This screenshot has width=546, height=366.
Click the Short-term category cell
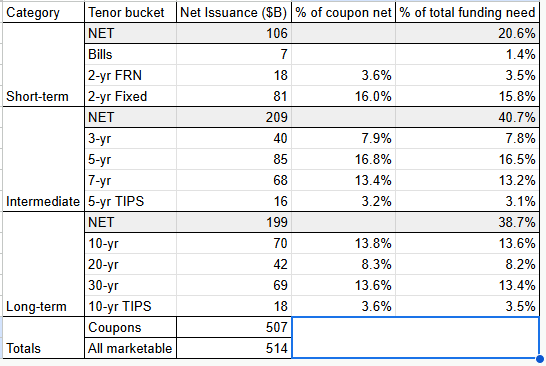tap(43, 65)
